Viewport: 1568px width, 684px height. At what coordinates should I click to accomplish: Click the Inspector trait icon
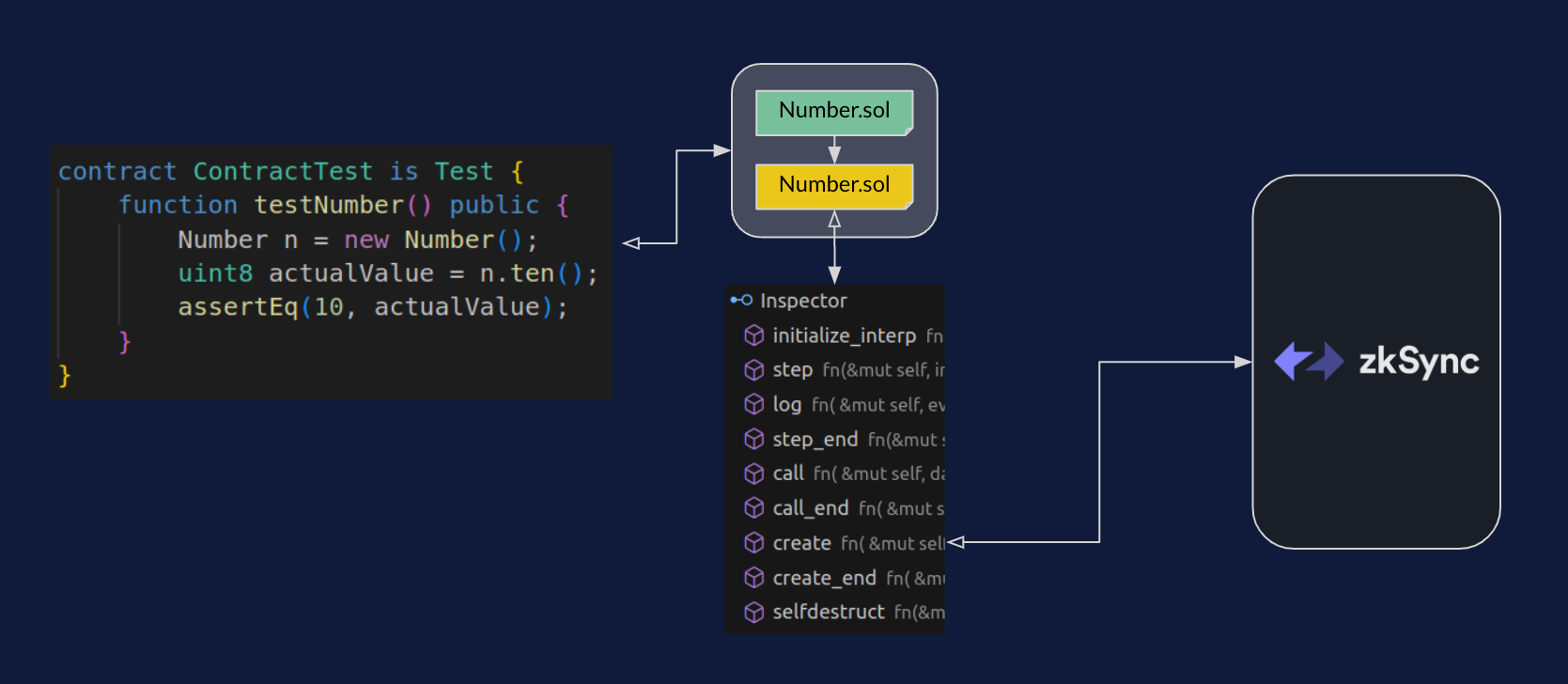tap(741, 301)
